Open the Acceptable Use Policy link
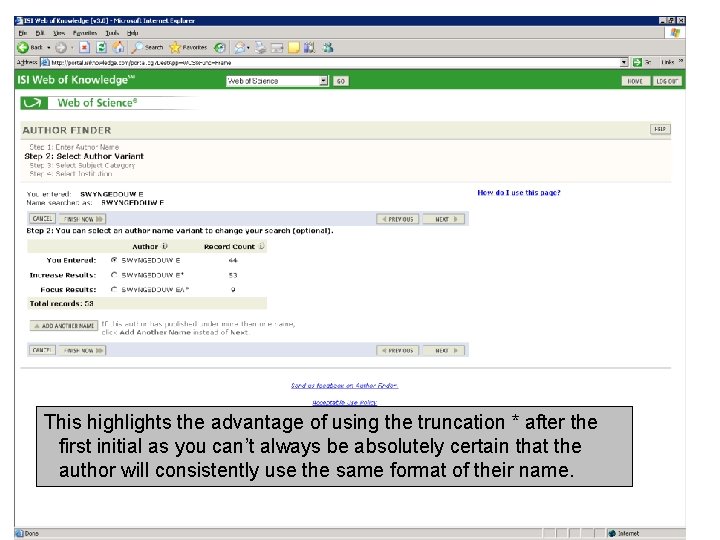Viewport: 720px width, 540px height. point(344,402)
